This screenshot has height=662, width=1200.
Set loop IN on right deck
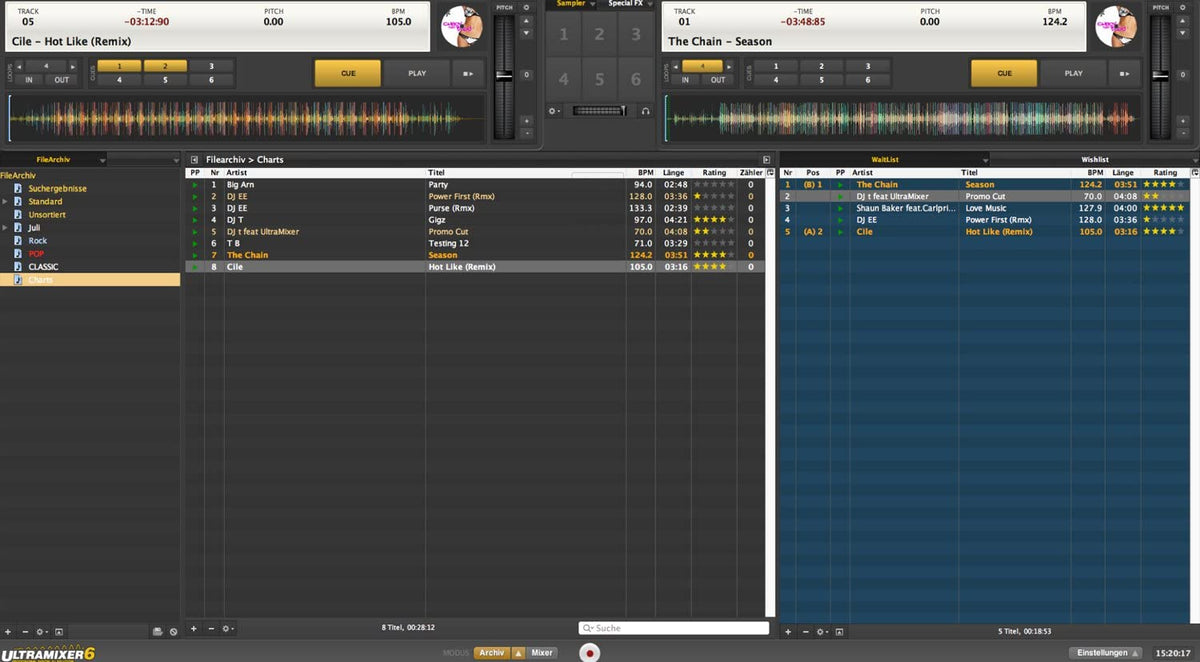685,80
